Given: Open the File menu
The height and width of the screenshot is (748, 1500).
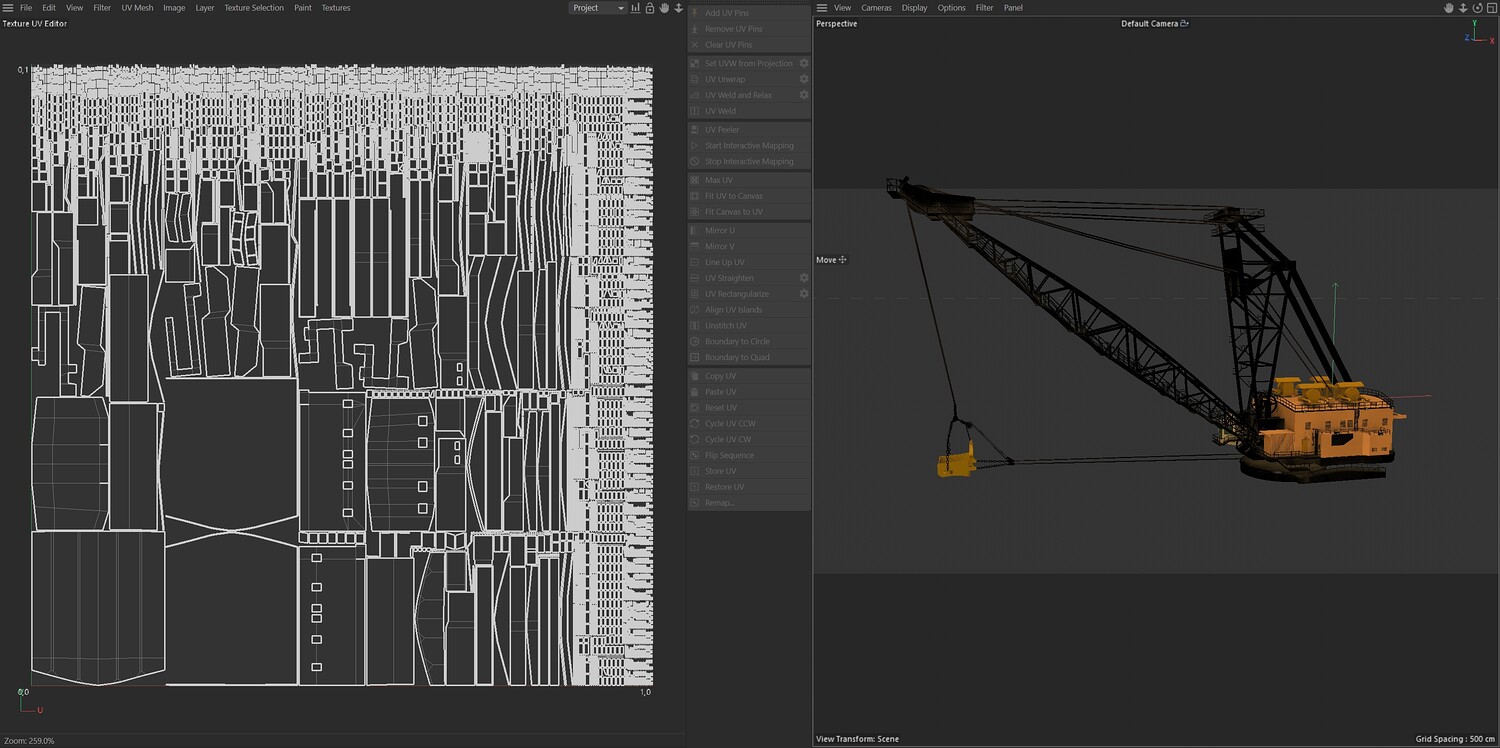Looking at the screenshot, I should (26, 8).
